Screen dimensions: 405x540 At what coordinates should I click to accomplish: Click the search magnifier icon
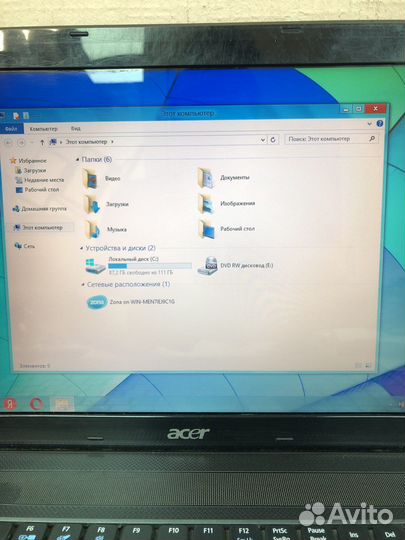coord(372,138)
